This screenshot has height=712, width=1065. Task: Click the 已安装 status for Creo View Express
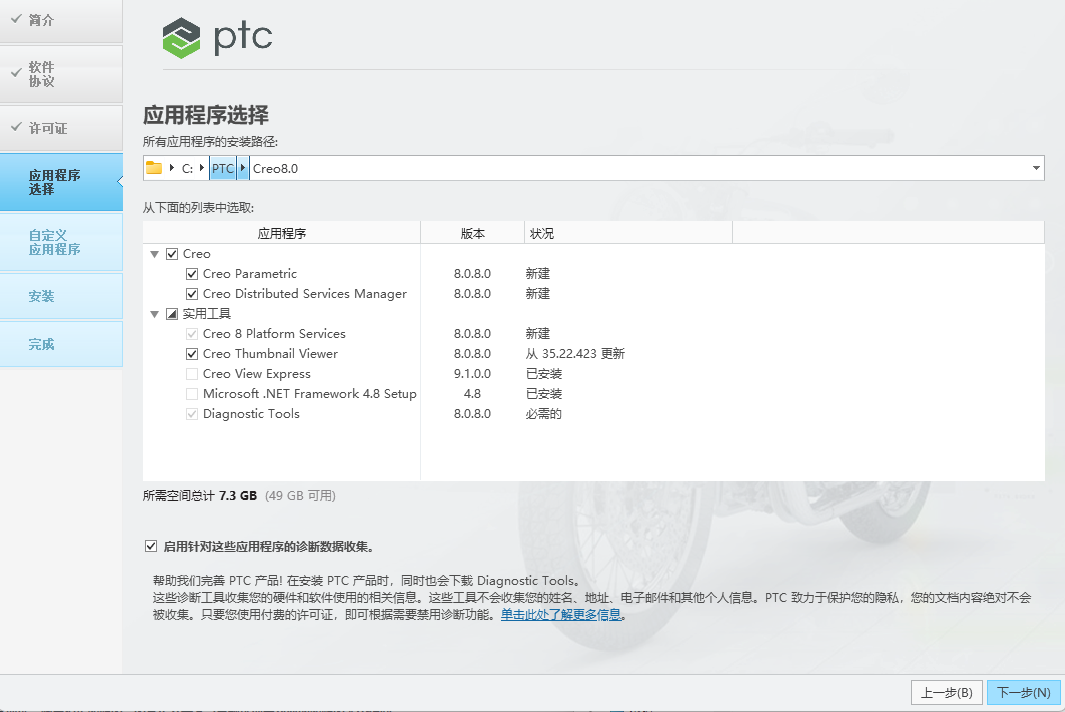coord(543,374)
